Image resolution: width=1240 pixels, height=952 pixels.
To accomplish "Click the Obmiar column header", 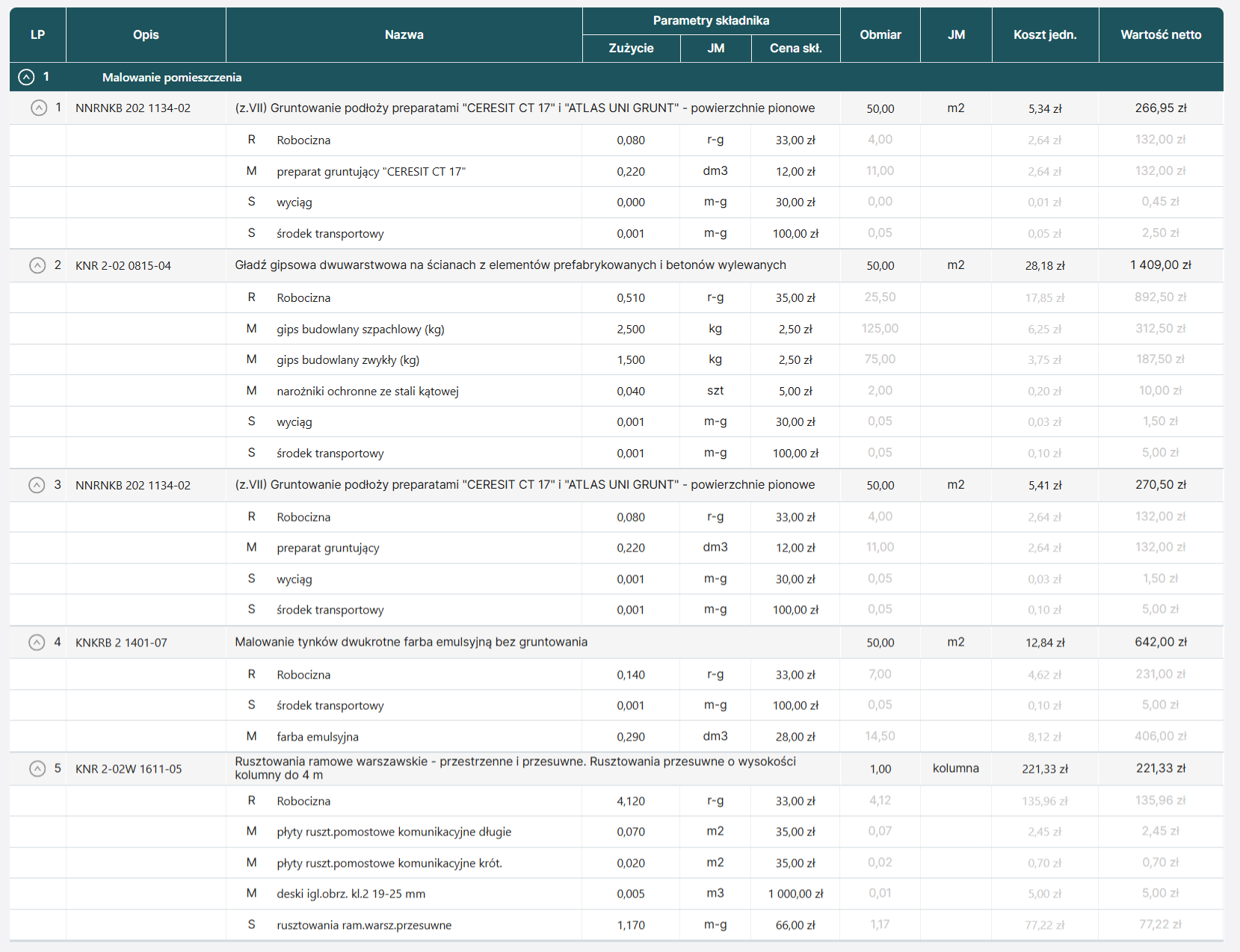I will (x=880, y=34).
